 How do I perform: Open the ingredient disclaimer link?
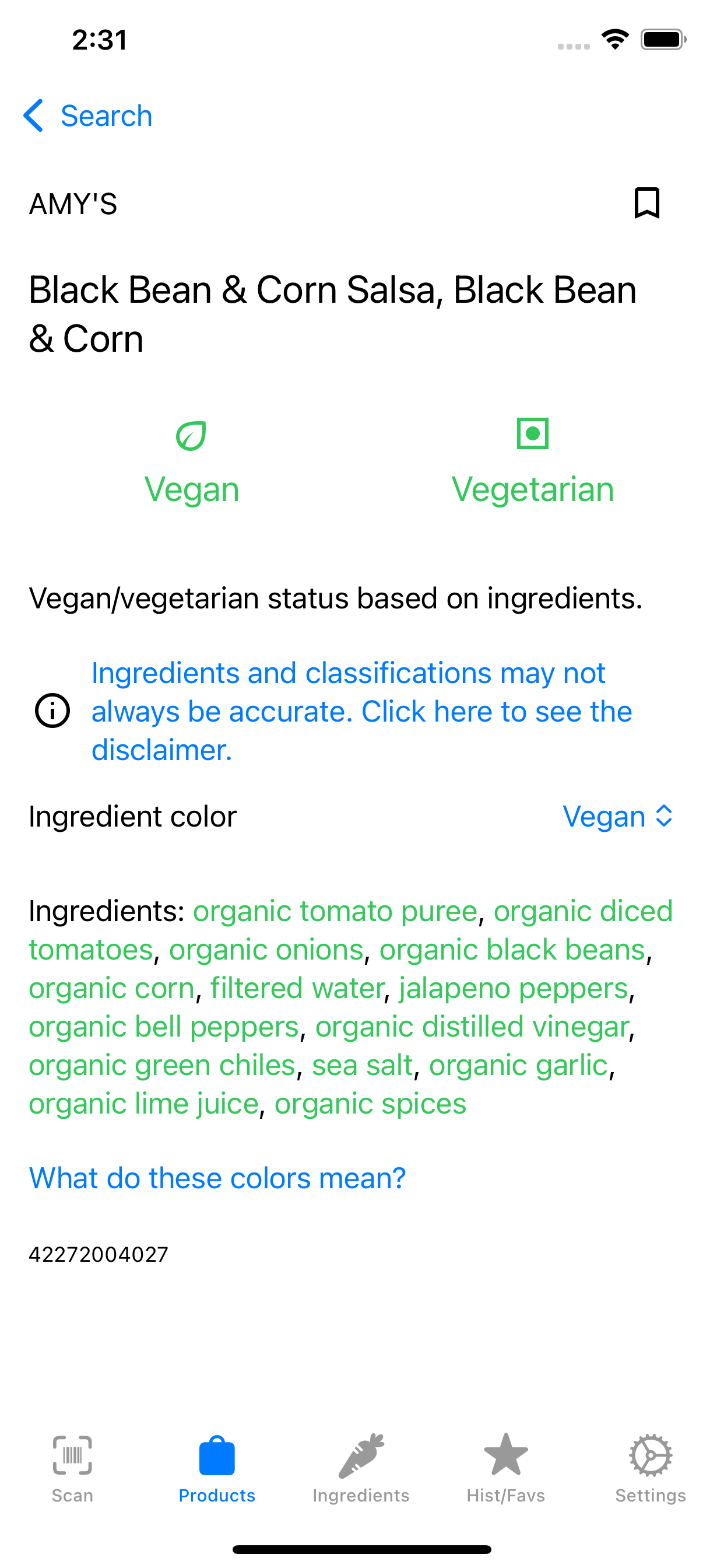pos(361,711)
